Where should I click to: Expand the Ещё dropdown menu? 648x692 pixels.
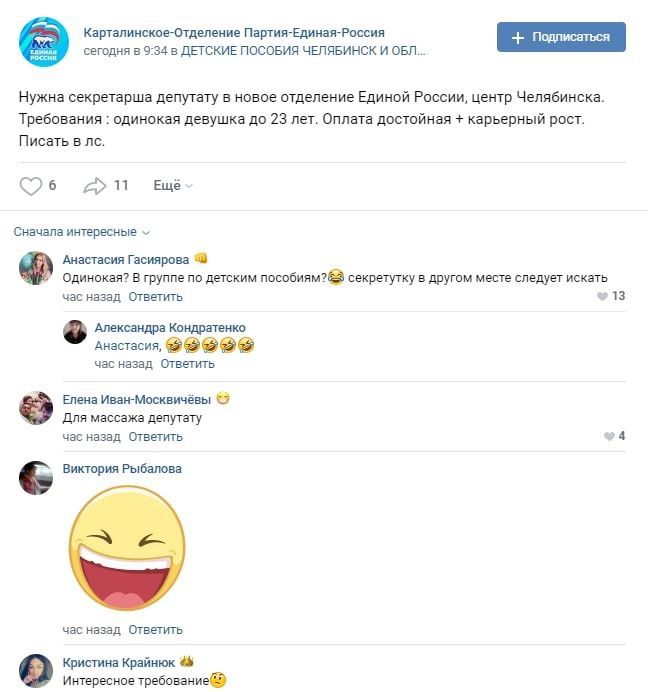[173, 185]
